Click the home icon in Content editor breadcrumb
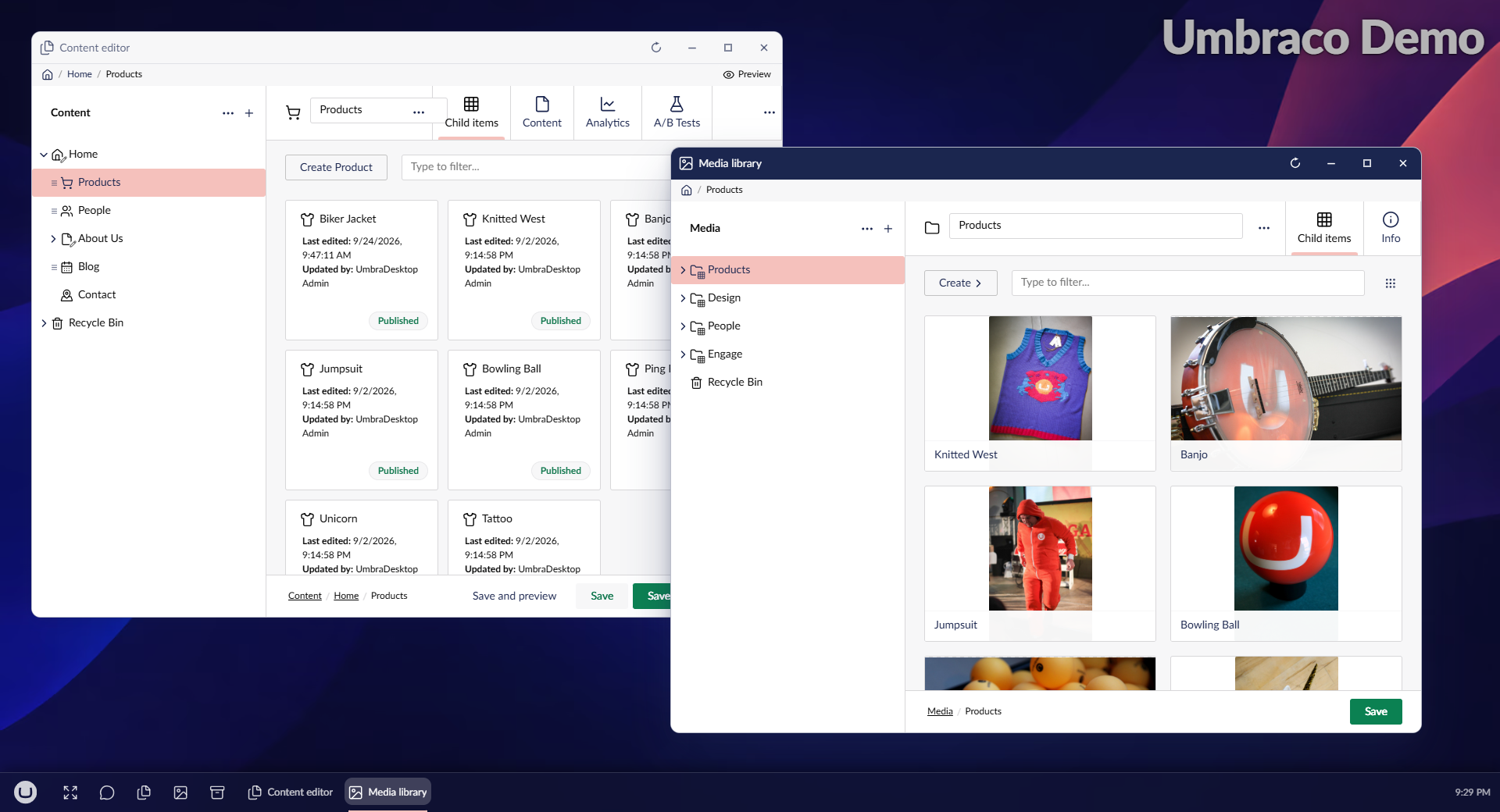The height and width of the screenshot is (812, 1500). (48, 74)
